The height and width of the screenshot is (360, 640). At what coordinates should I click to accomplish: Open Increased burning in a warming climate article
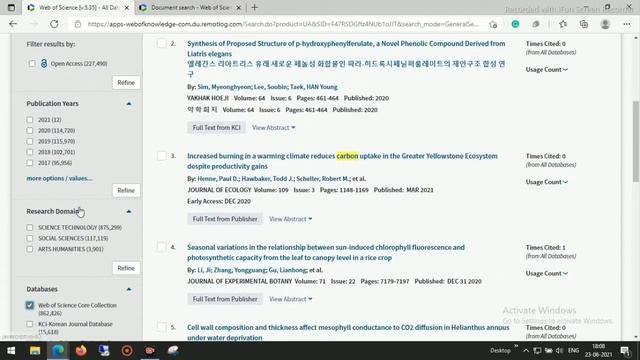[x=342, y=161]
